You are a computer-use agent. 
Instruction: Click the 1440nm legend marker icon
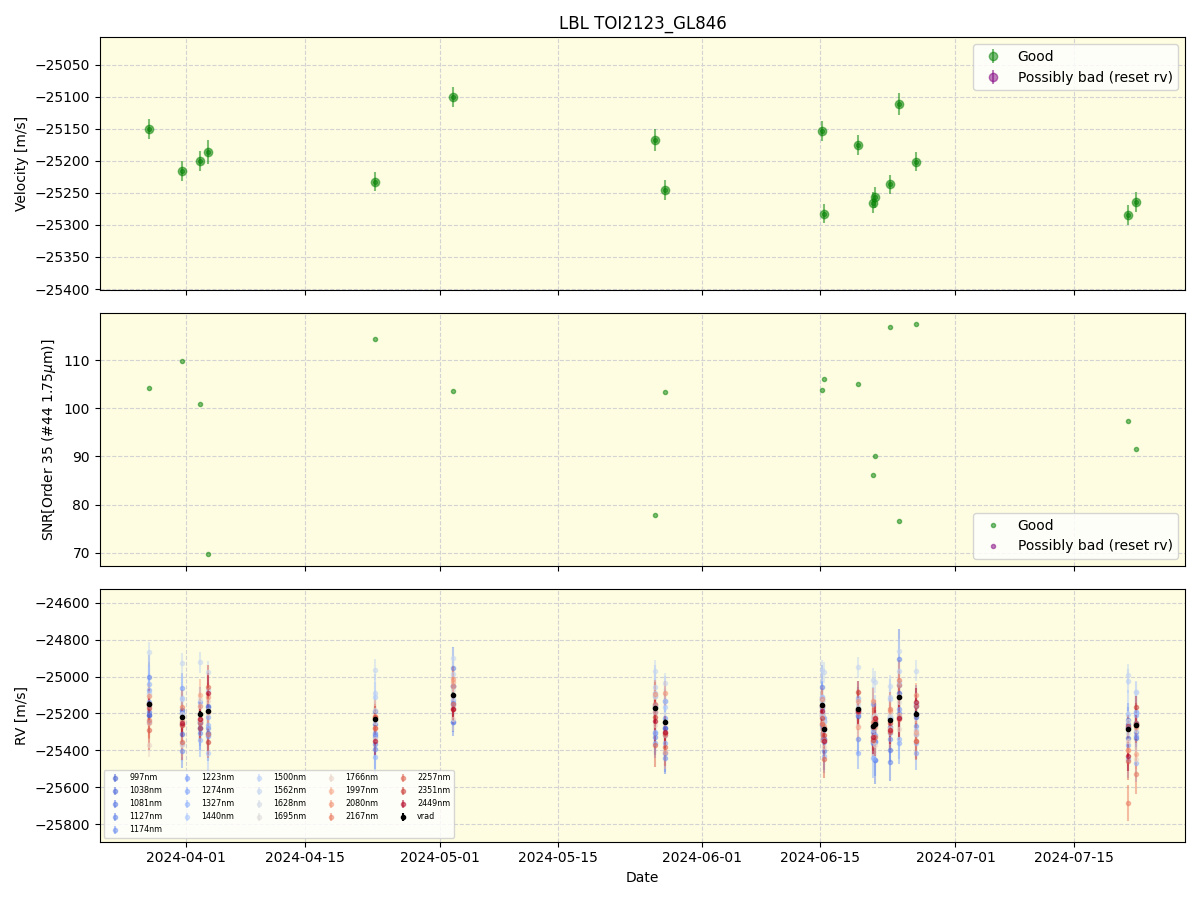pyautogui.click(x=187, y=816)
